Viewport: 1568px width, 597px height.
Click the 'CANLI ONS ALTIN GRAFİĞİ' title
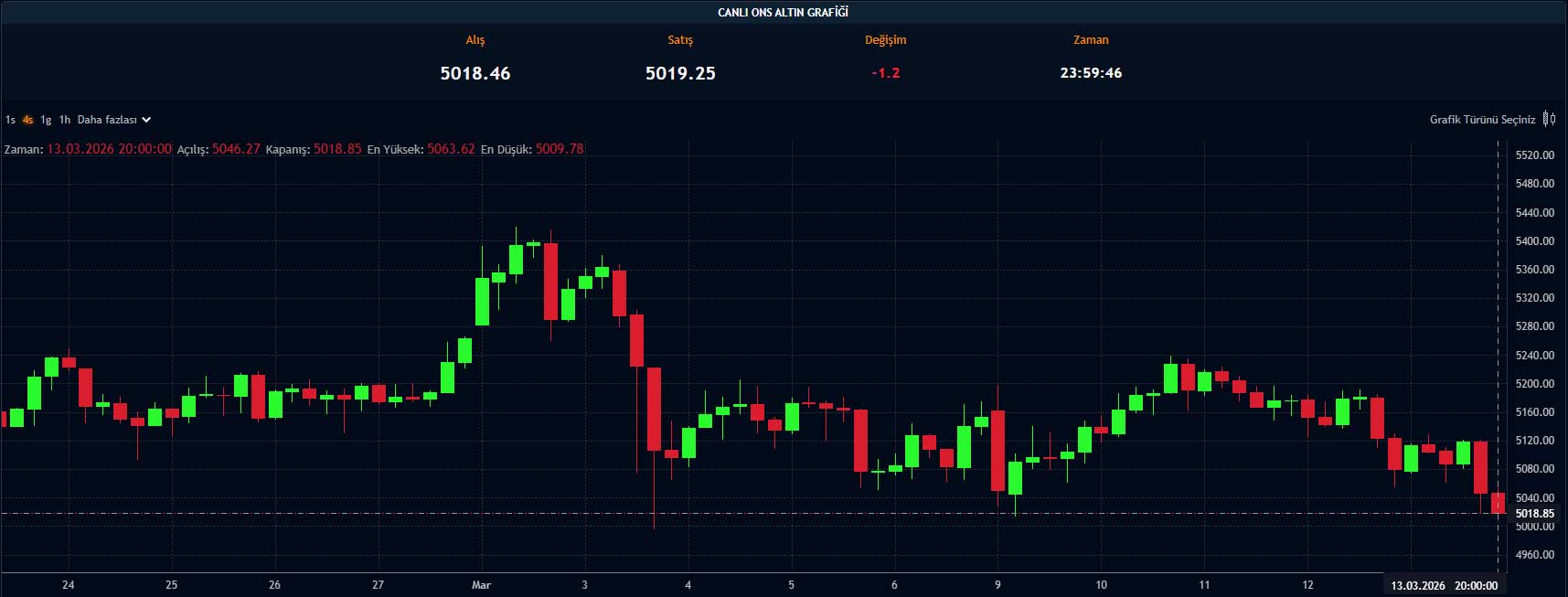[783, 12]
